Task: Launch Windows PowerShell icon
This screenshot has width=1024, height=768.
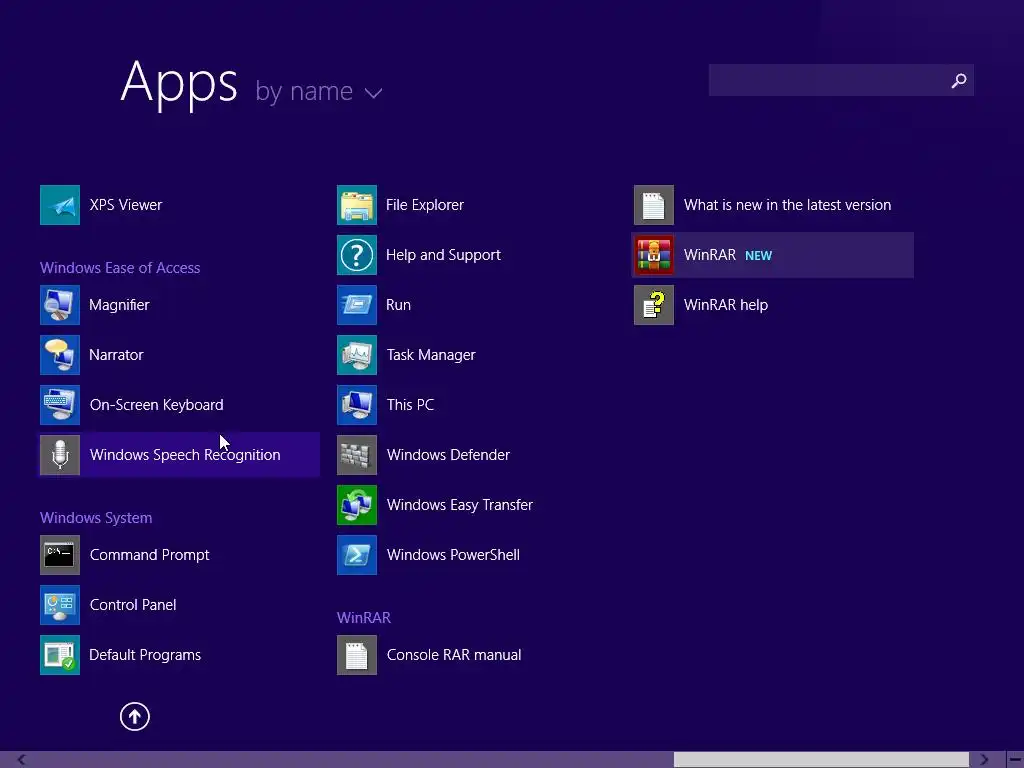Action: (x=357, y=555)
